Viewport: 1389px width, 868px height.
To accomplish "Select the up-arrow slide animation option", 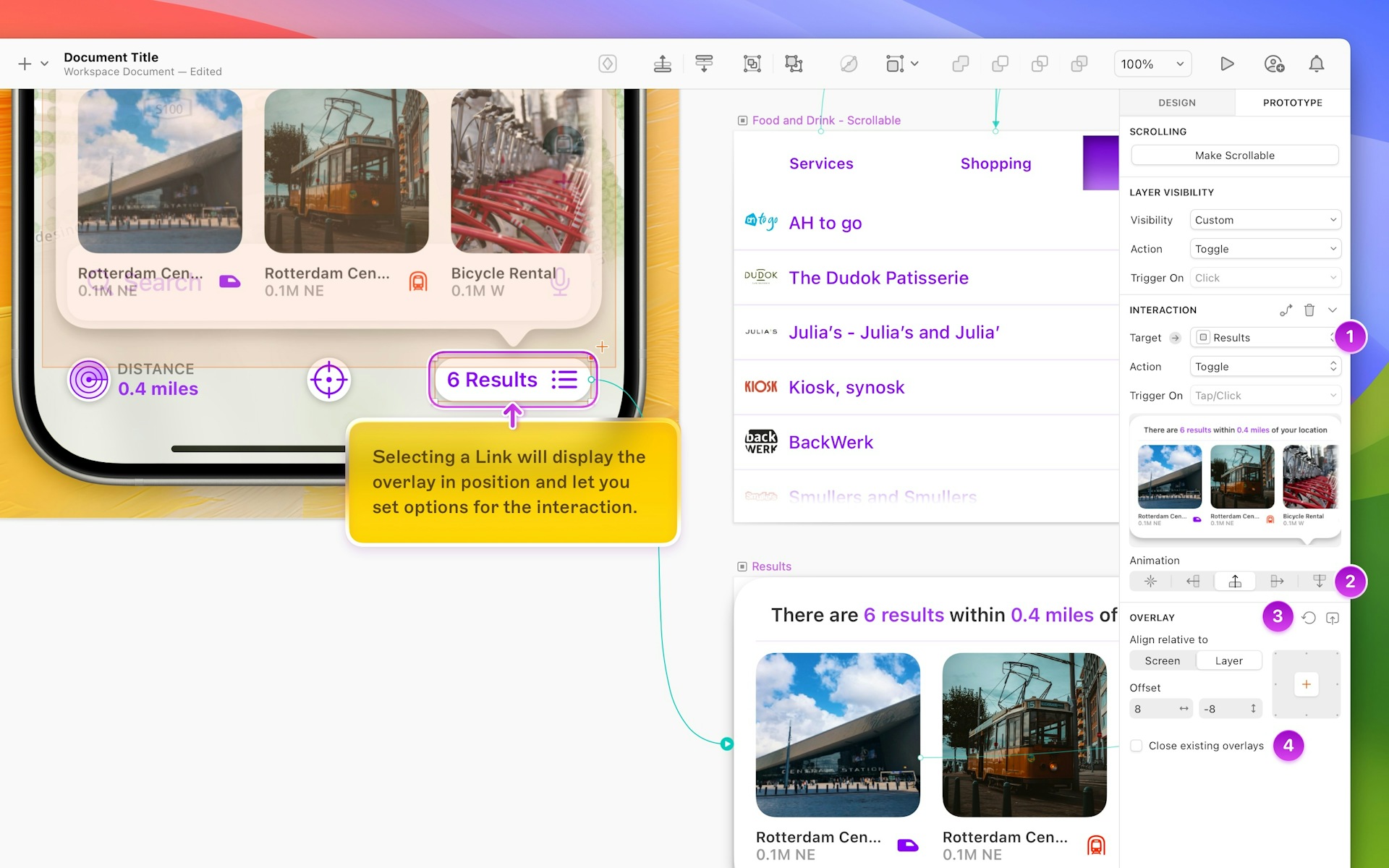I will (x=1235, y=581).
